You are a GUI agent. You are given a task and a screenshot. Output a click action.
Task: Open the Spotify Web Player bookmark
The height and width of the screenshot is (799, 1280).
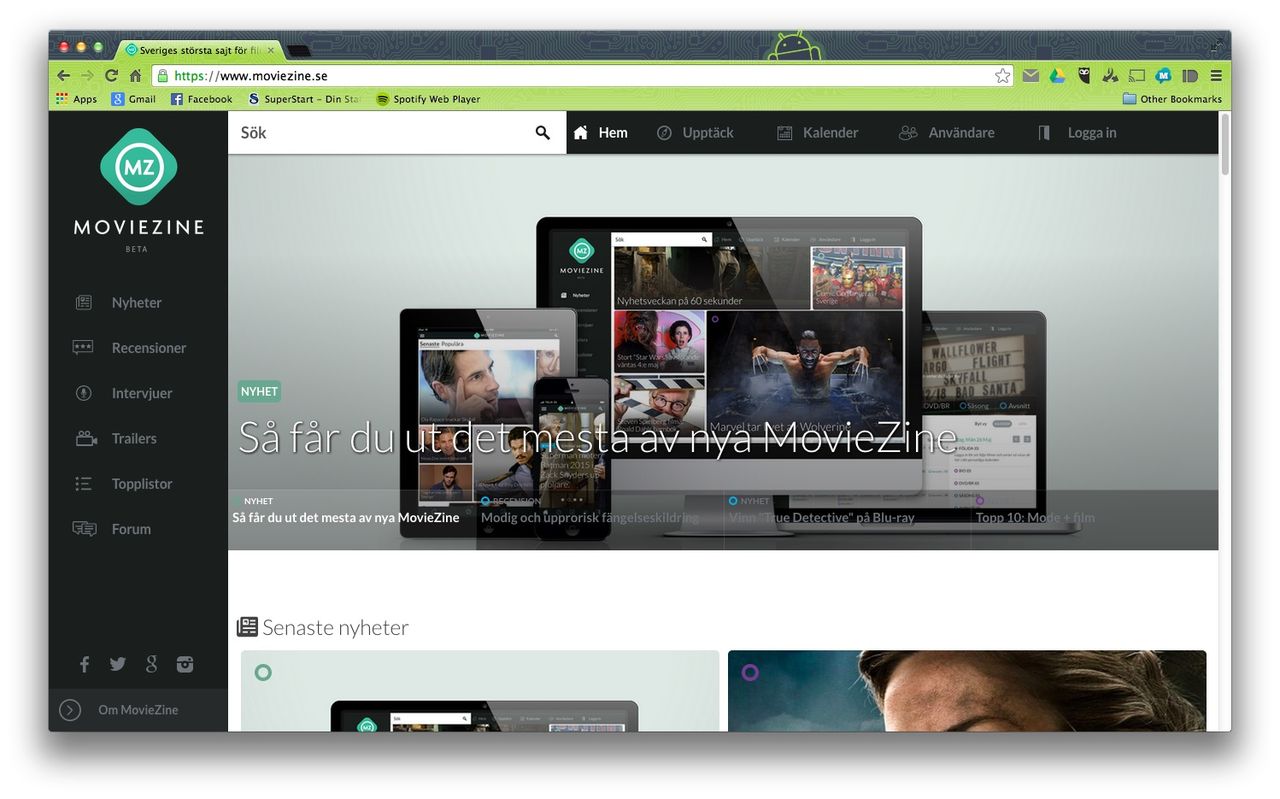(428, 99)
